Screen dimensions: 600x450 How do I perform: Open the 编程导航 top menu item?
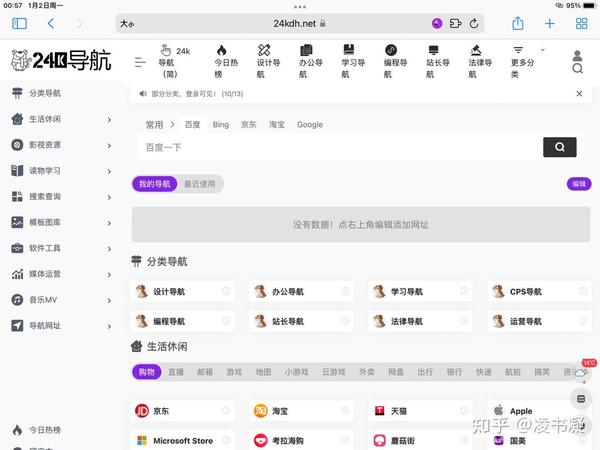[x=395, y=62]
